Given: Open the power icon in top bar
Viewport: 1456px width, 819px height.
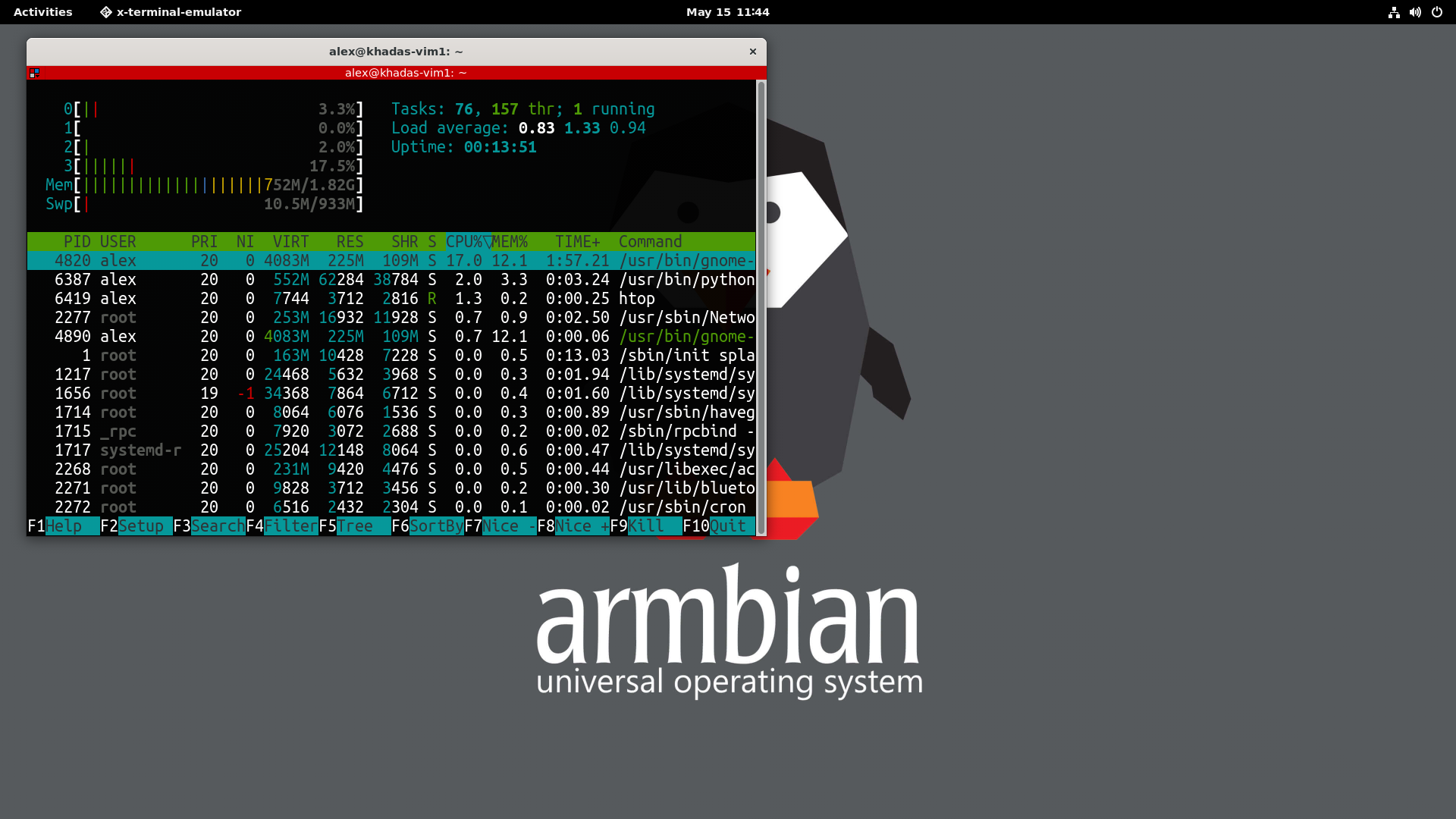Looking at the screenshot, I should (x=1436, y=12).
